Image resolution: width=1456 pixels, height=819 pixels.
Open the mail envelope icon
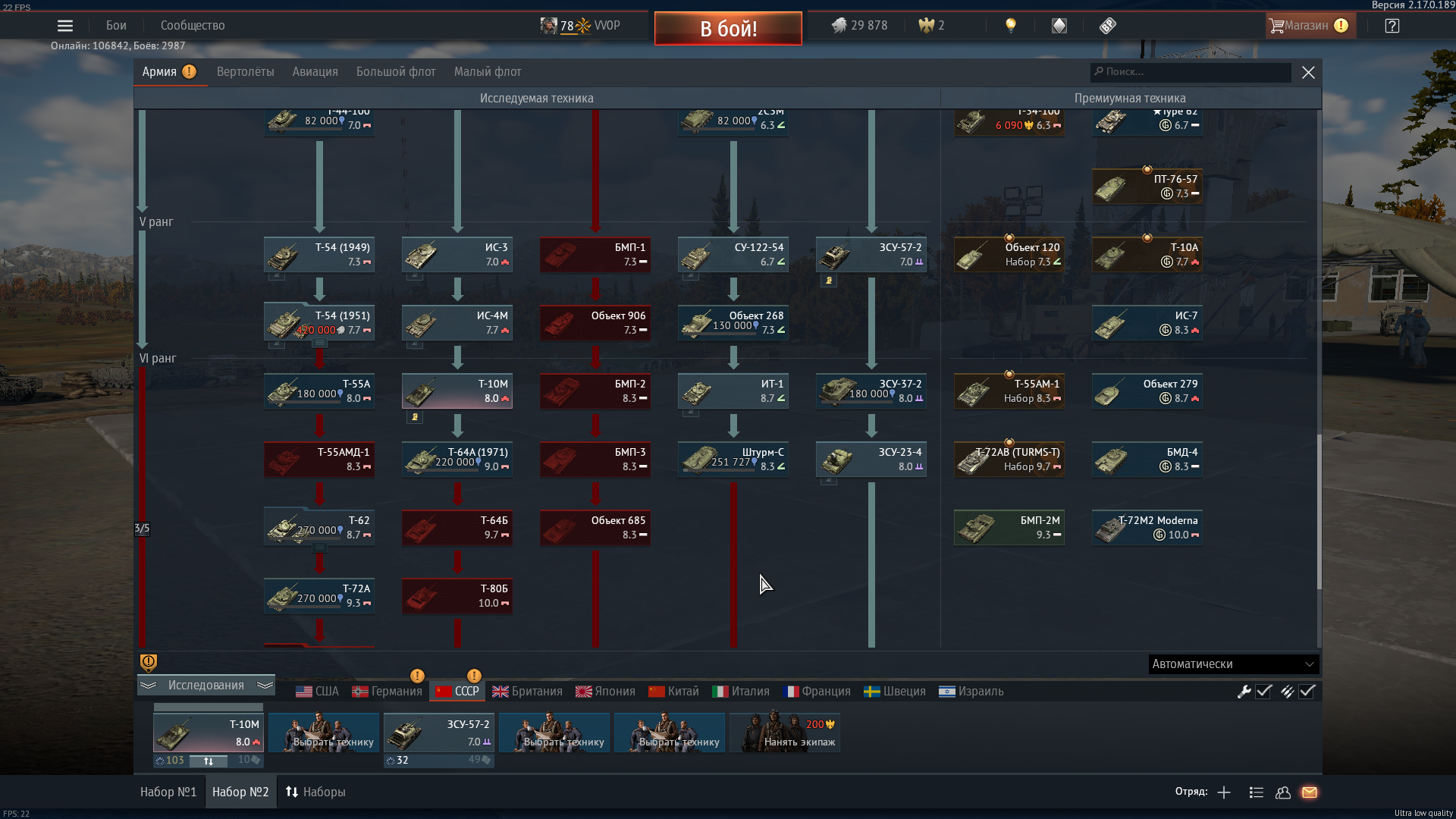point(1310,792)
